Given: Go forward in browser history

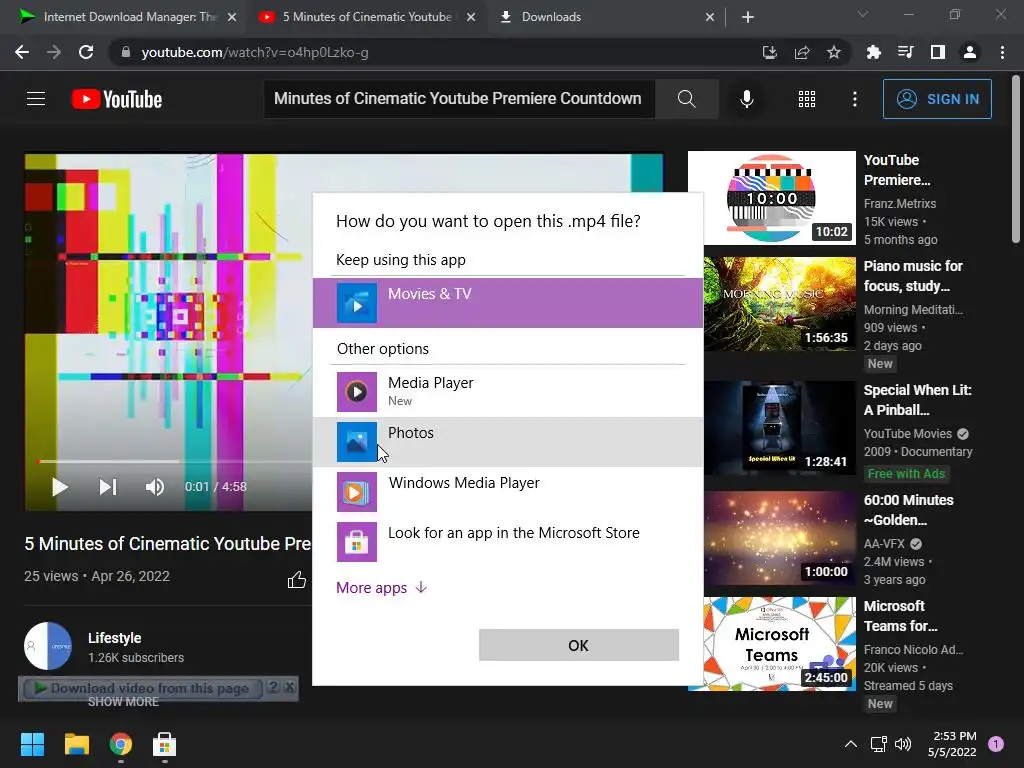Looking at the screenshot, I should pos(54,52).
